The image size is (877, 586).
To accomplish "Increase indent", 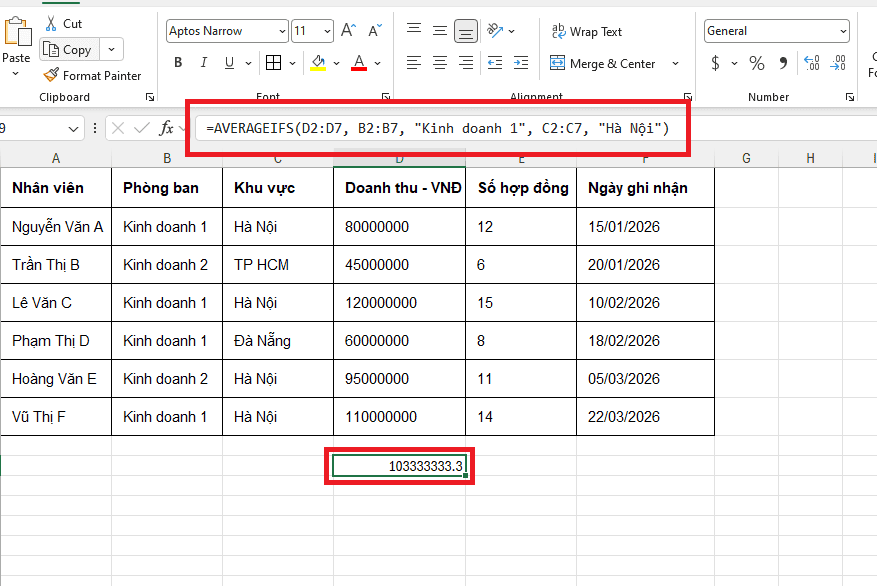I will (x=521, y=63).
